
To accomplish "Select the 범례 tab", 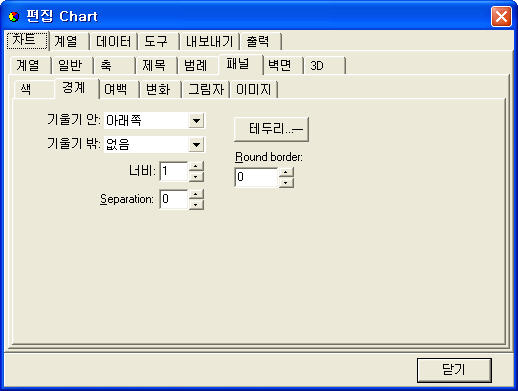I will pyautogui.click(x=198, y=65).
